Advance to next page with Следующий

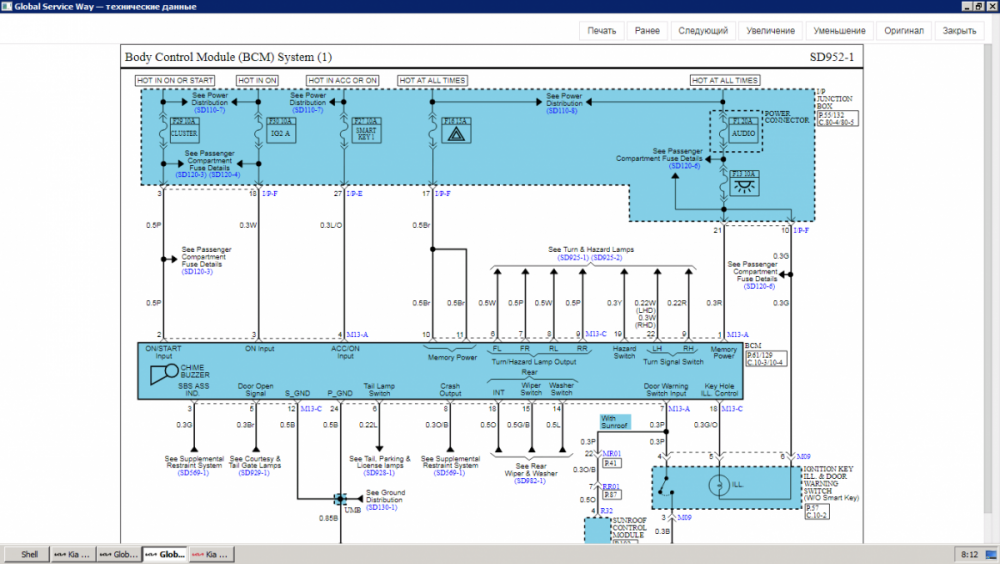(x=703, y=31)
